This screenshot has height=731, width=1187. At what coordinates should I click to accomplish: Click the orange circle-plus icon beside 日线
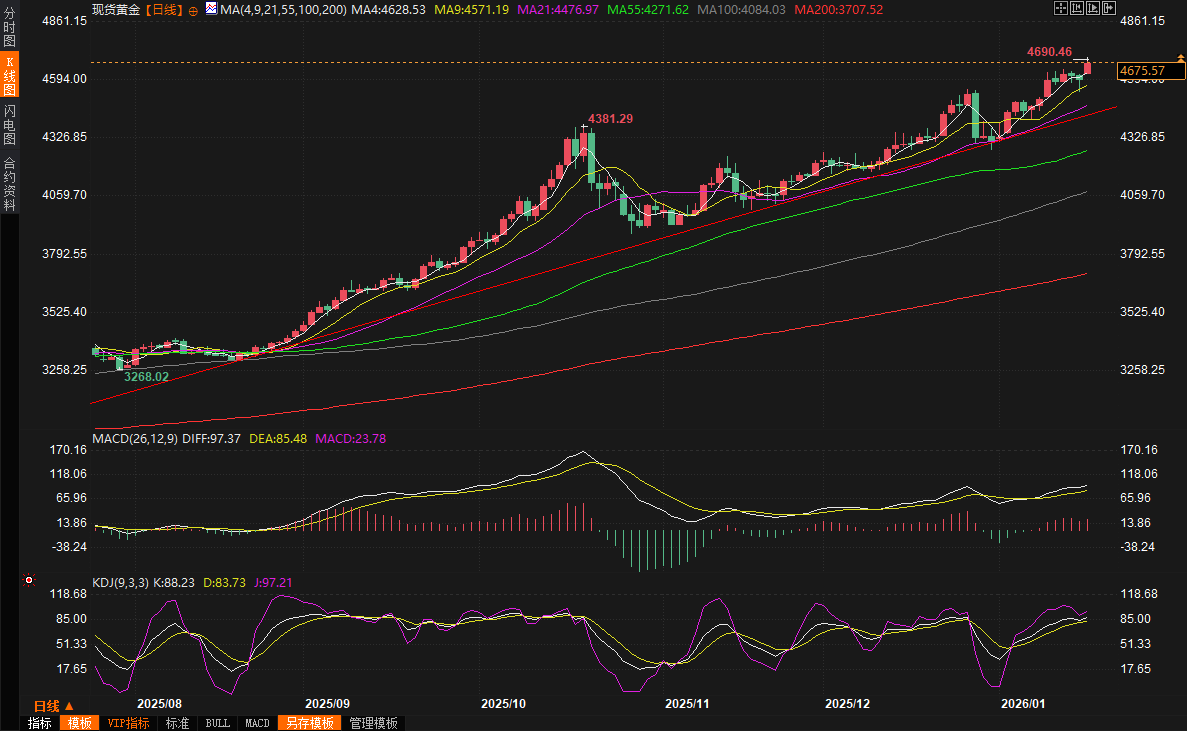193,9
